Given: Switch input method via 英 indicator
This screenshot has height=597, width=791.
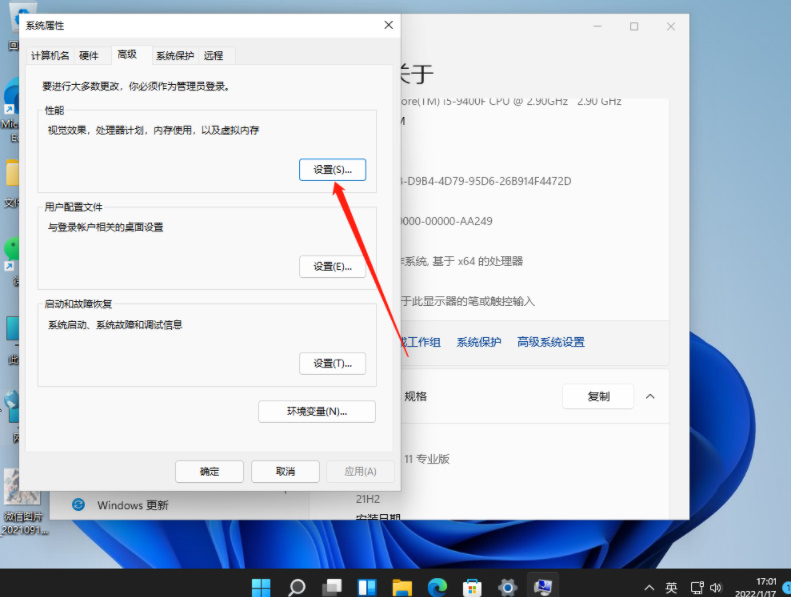Looking at the screenshot, I should point(671,587).
